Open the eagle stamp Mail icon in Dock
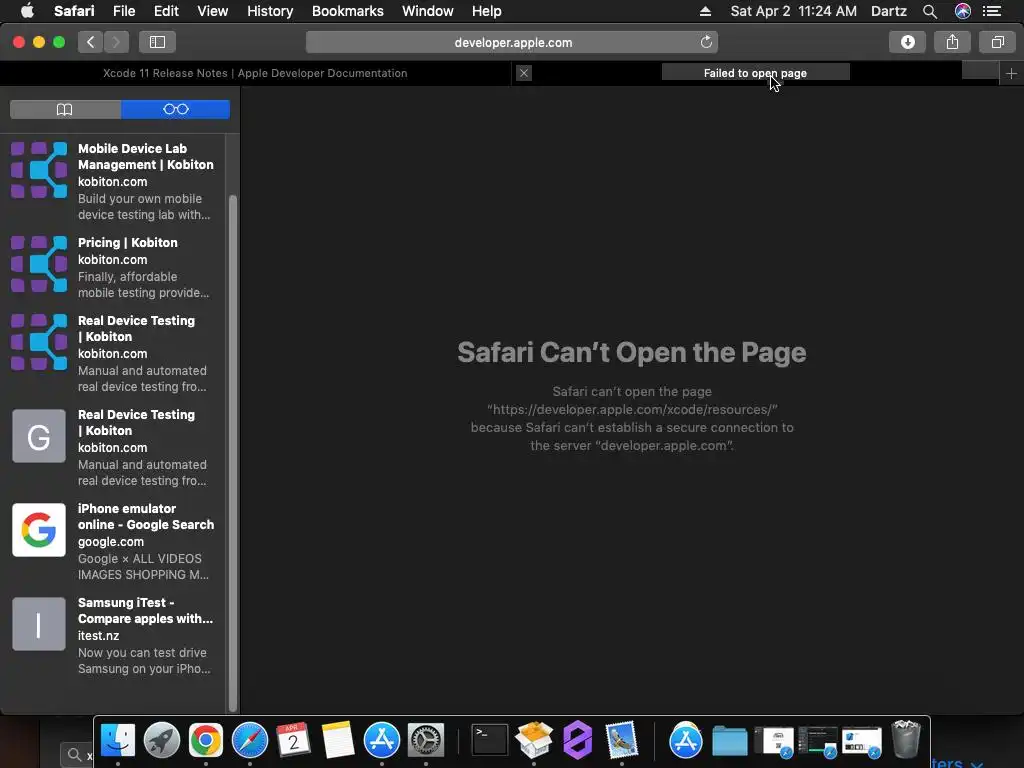 pyautogui.click(x=621, y=740)
